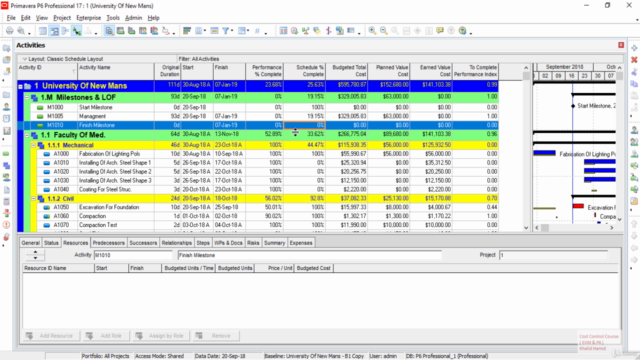Click Planned Value Cost $152,680.00 cell
The height and width of the screenshot is (360, 640).
tap(389, 85)
